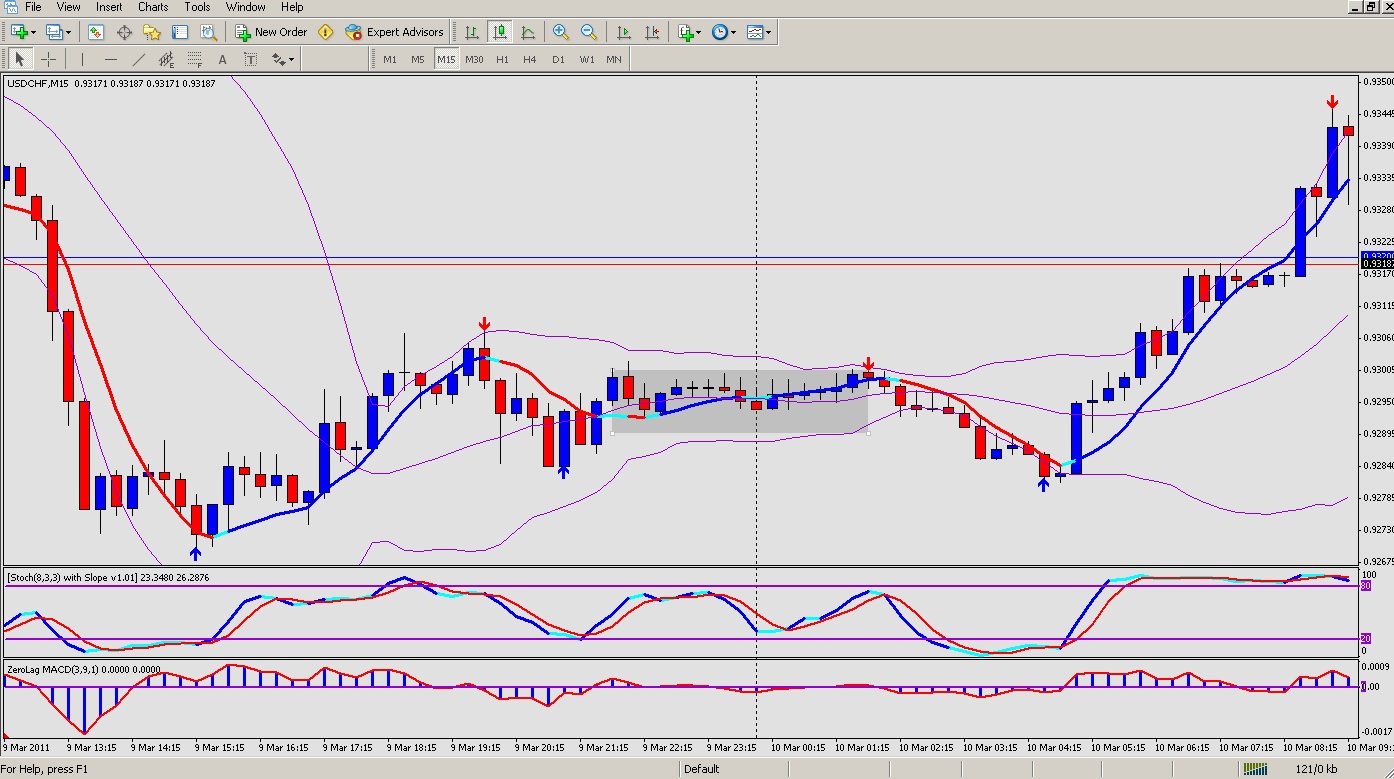Select the text tool marked A
This screenshot has height=779, width=1394.
(223, 59)
